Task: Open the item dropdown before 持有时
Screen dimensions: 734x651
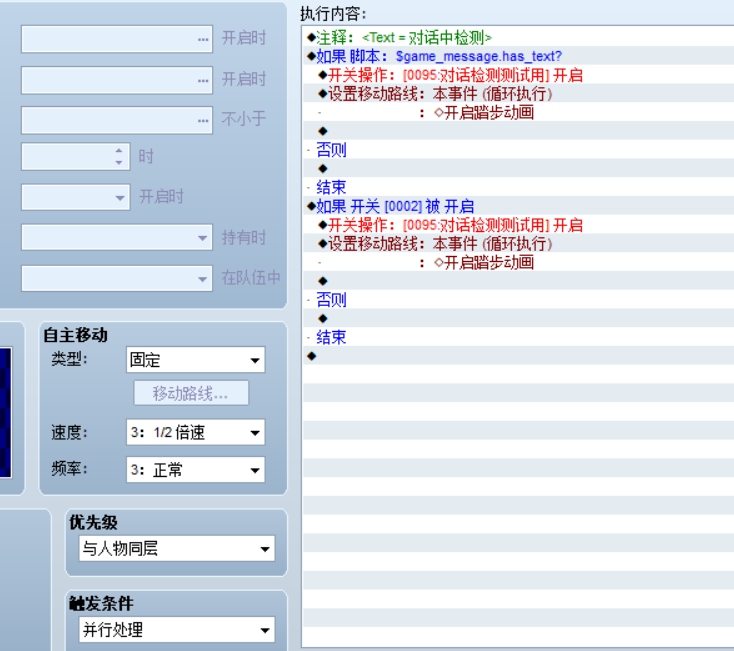Action: point(117,237)
